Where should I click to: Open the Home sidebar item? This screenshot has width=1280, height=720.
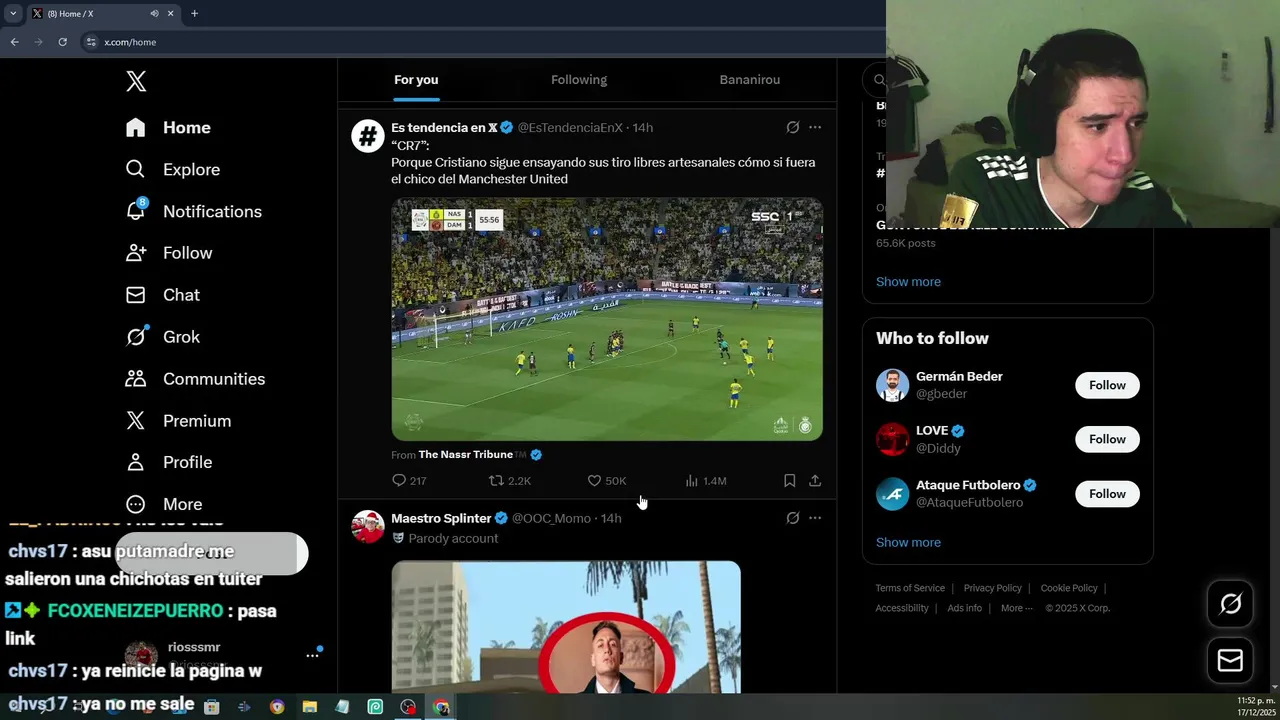coord(168,128)
